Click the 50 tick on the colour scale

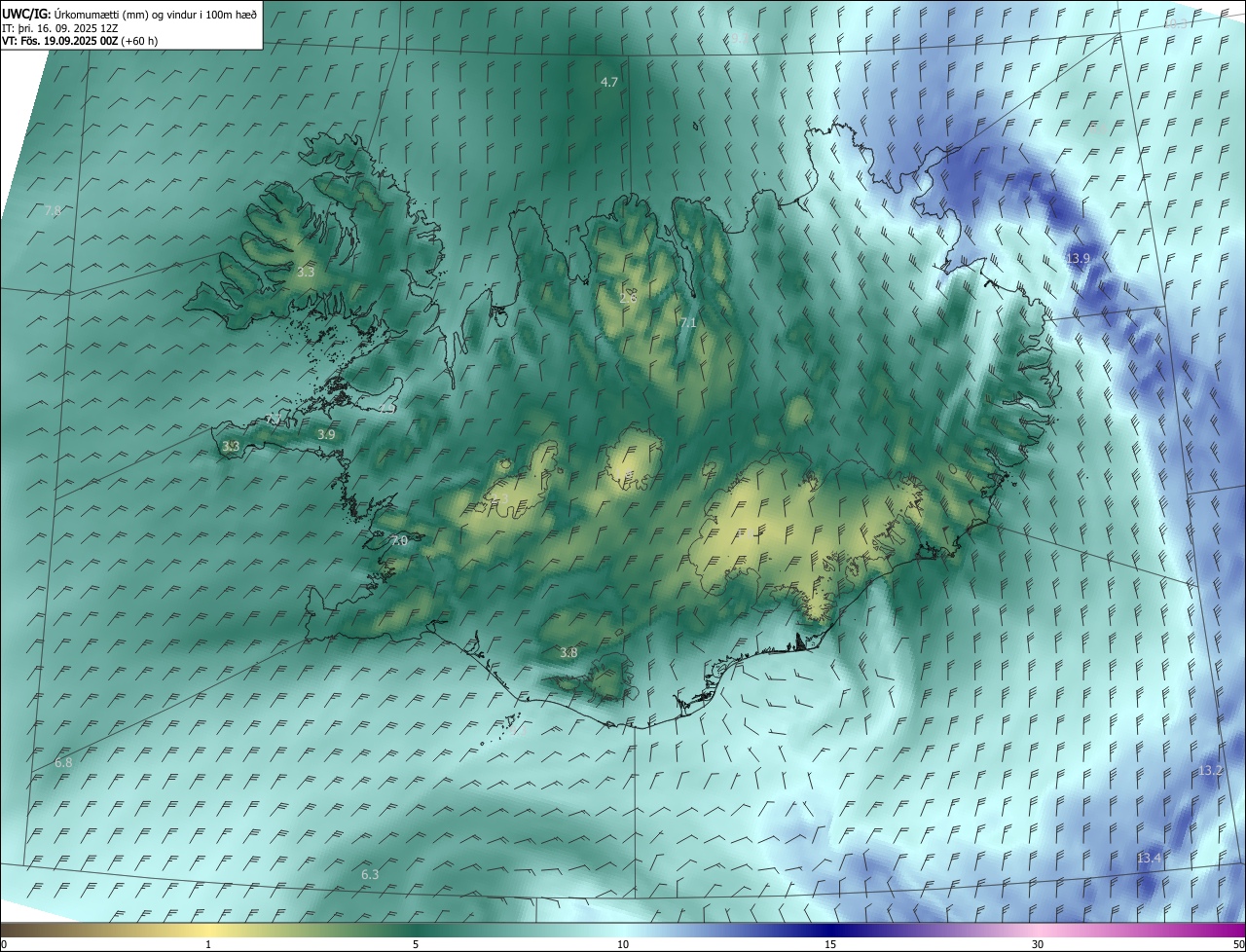click(1238, 944)
